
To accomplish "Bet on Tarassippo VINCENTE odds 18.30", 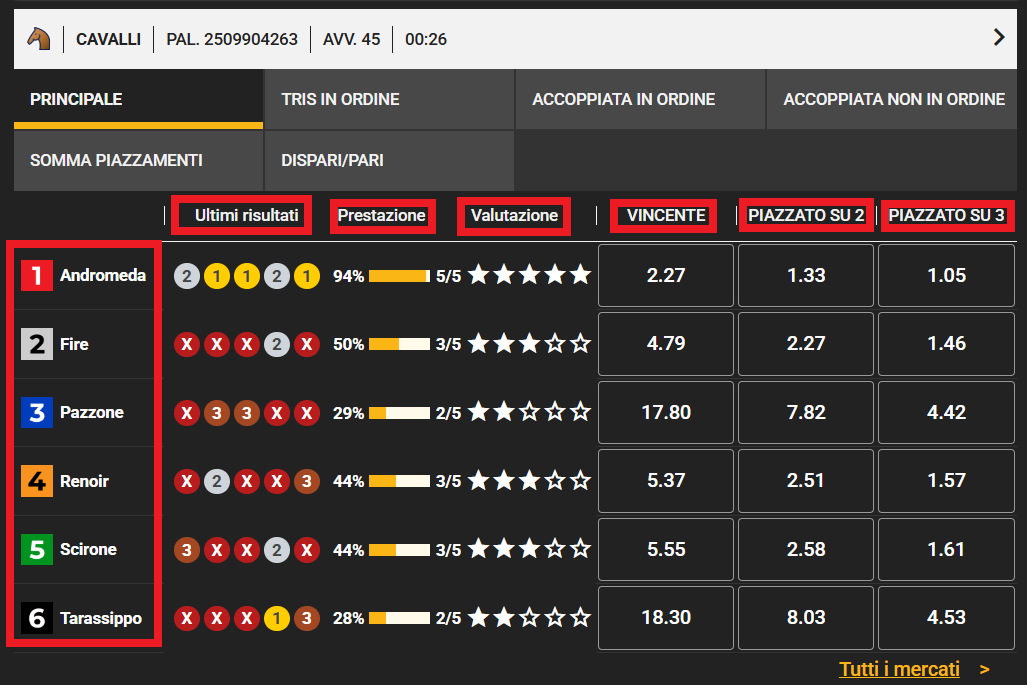I will click(665, 618).
